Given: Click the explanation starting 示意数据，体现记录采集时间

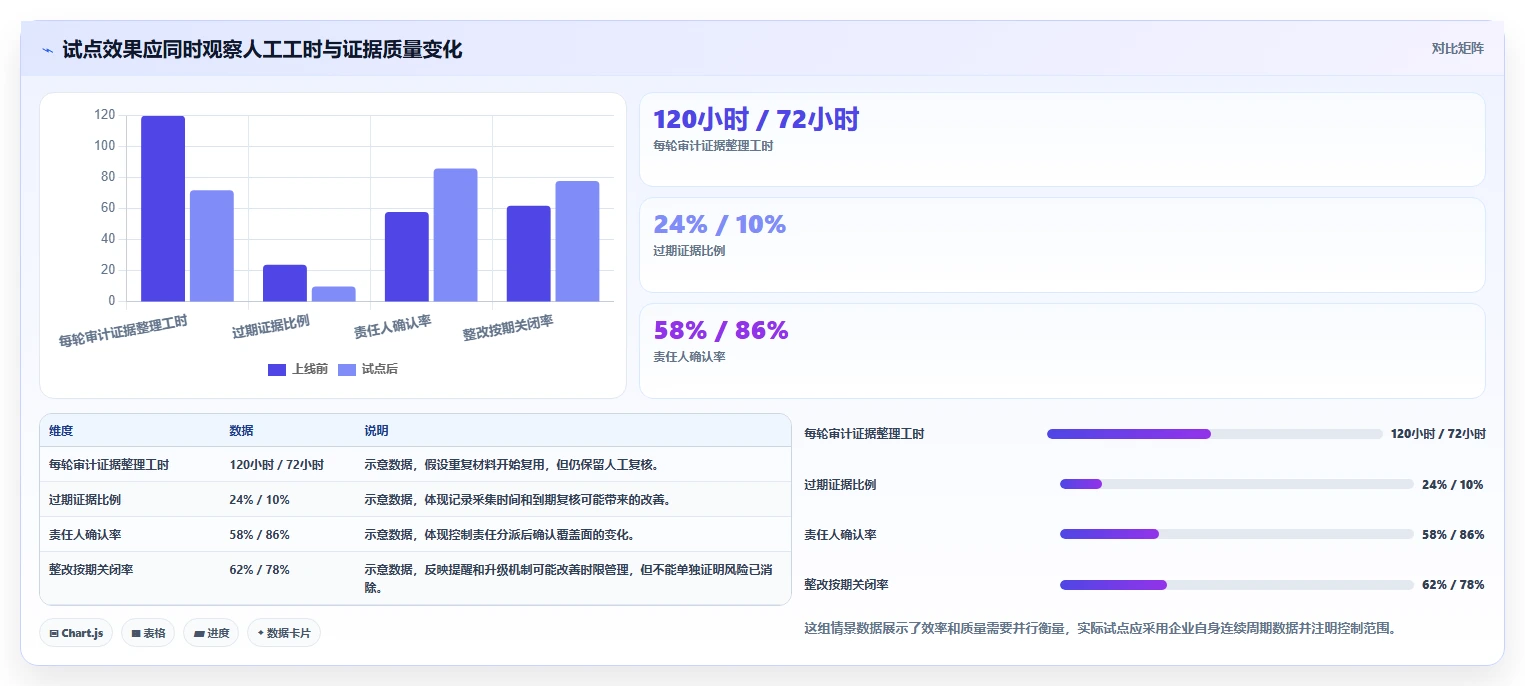Looking at the screenshot, I should click(x=517, y=500).
